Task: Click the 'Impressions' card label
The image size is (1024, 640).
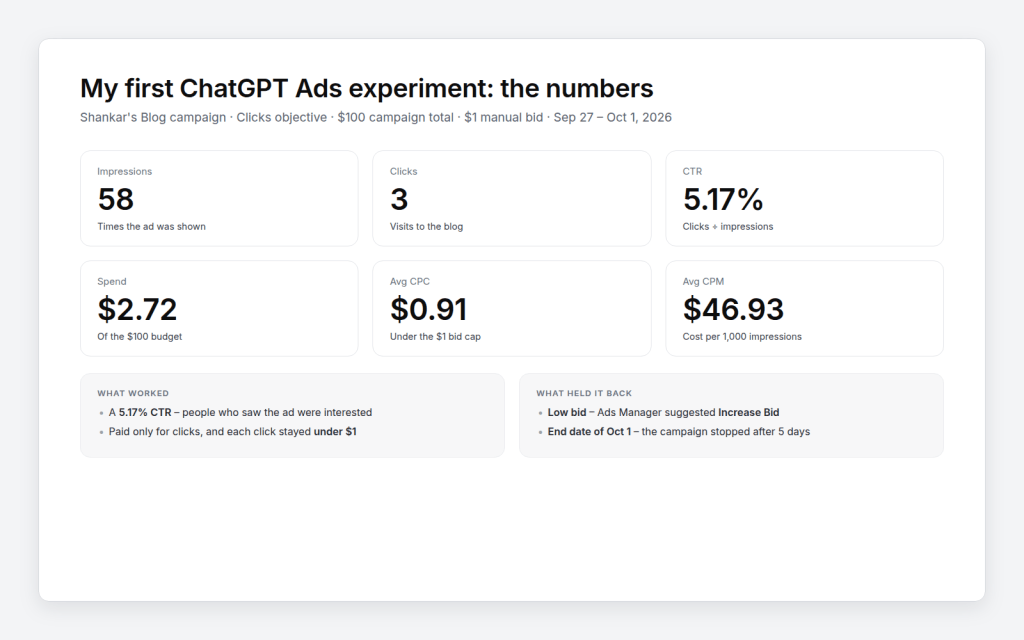Action: [125, 171]
